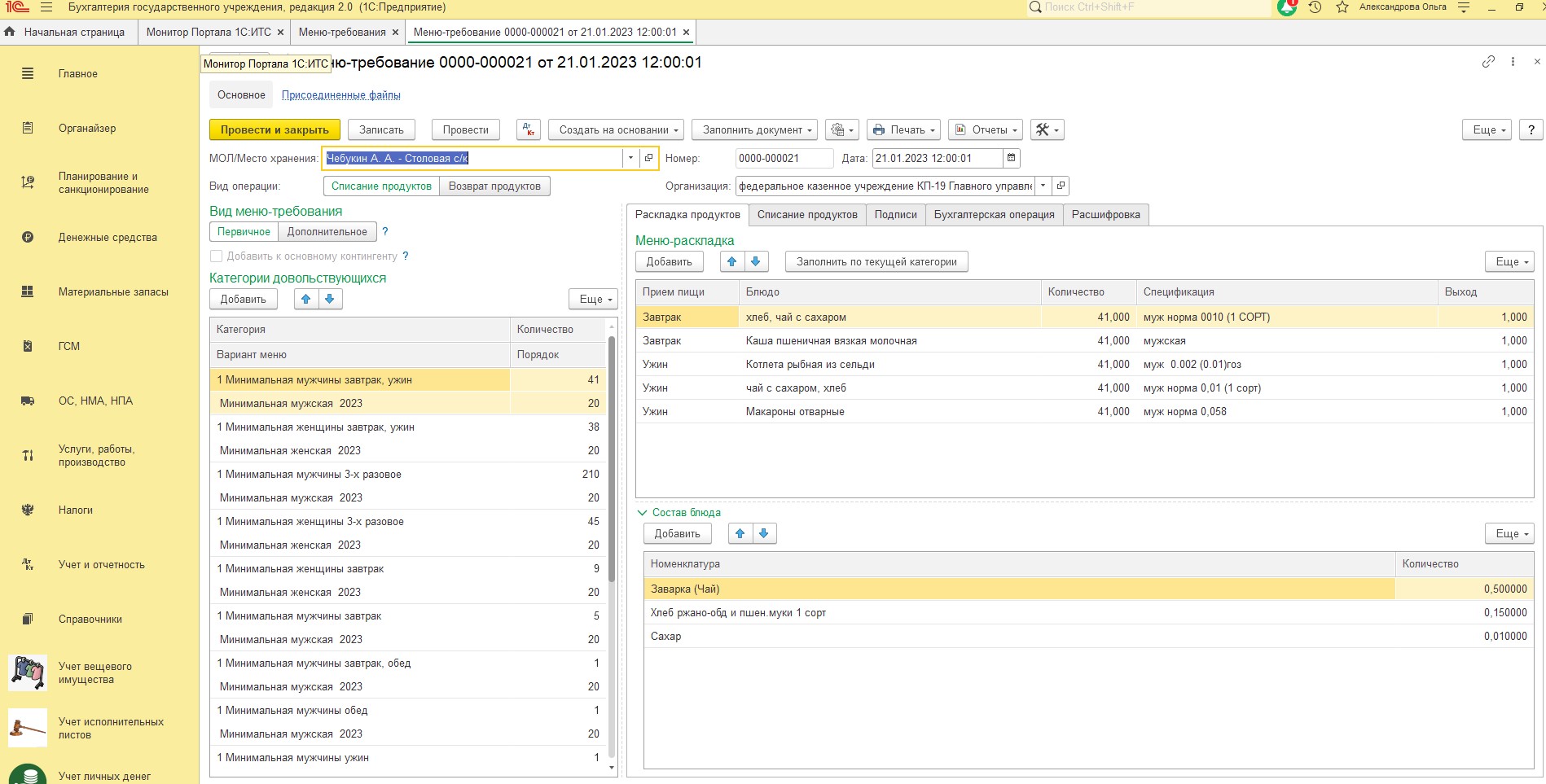
Task: Switch to the Списание продуктов tab
Action: pyautogui.click(x=806, y=214)
